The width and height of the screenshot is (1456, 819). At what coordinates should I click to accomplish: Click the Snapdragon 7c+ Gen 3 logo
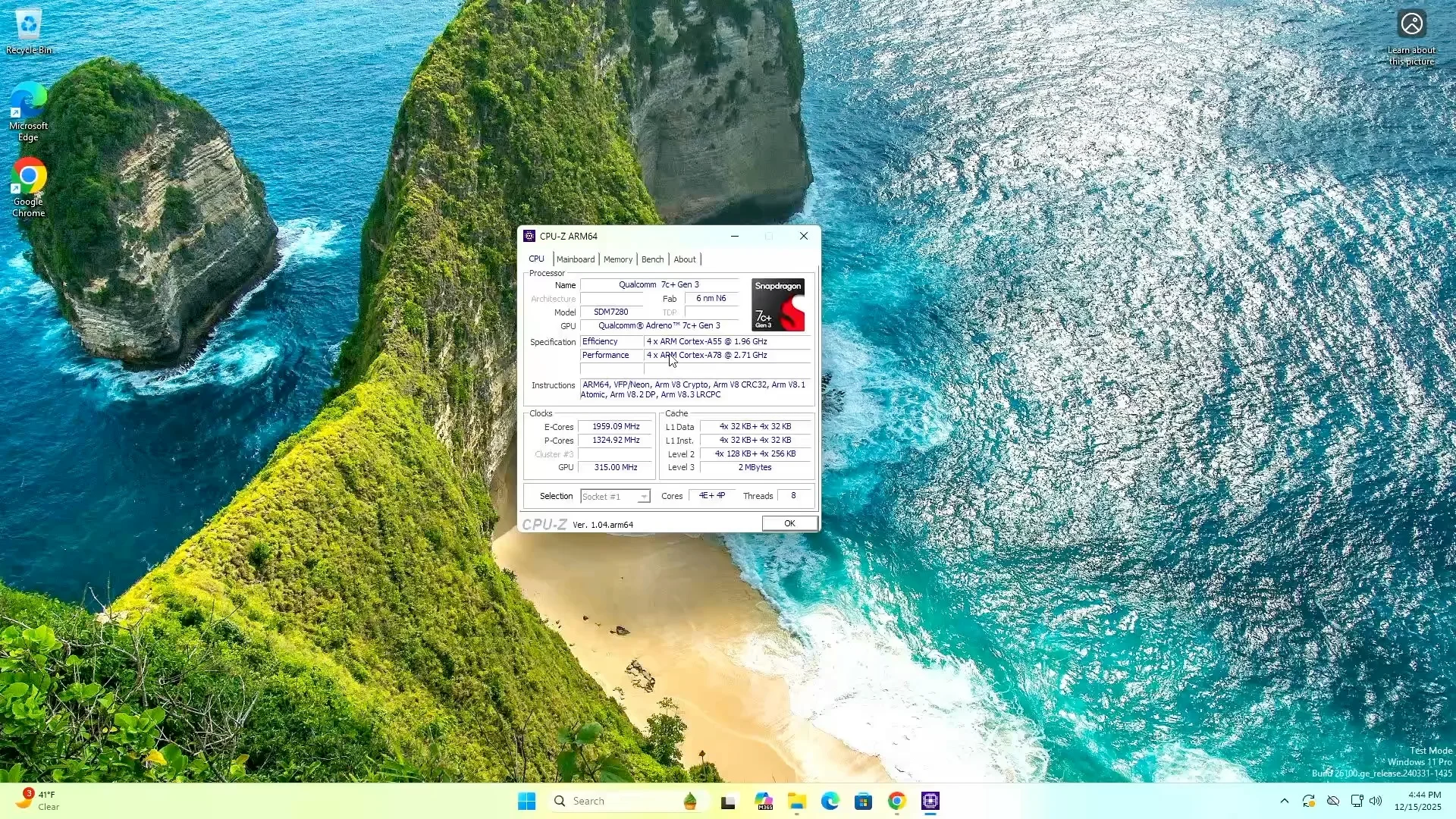coord(779,306)
